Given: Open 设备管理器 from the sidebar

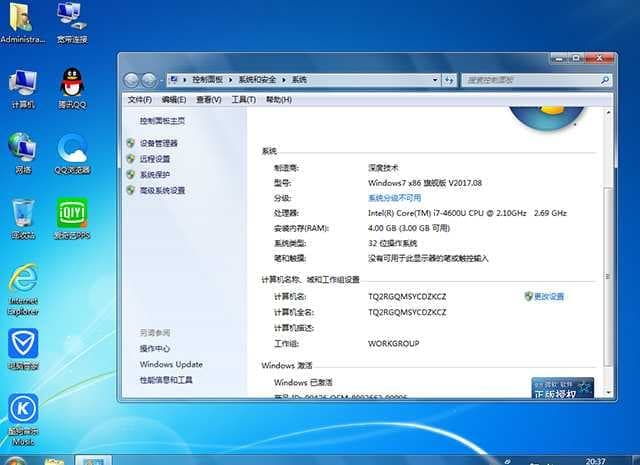Looking at the screenshot, I should 158,143.
